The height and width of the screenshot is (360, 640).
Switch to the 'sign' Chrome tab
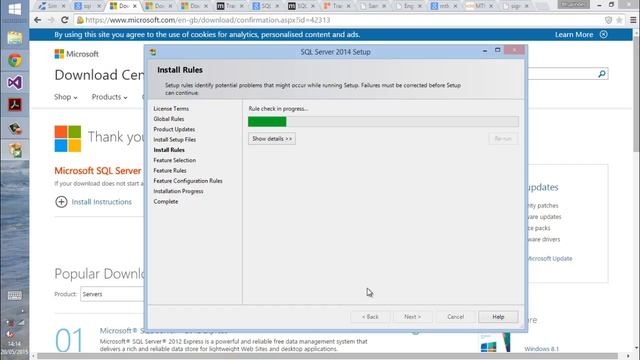[x=515, y=6]
